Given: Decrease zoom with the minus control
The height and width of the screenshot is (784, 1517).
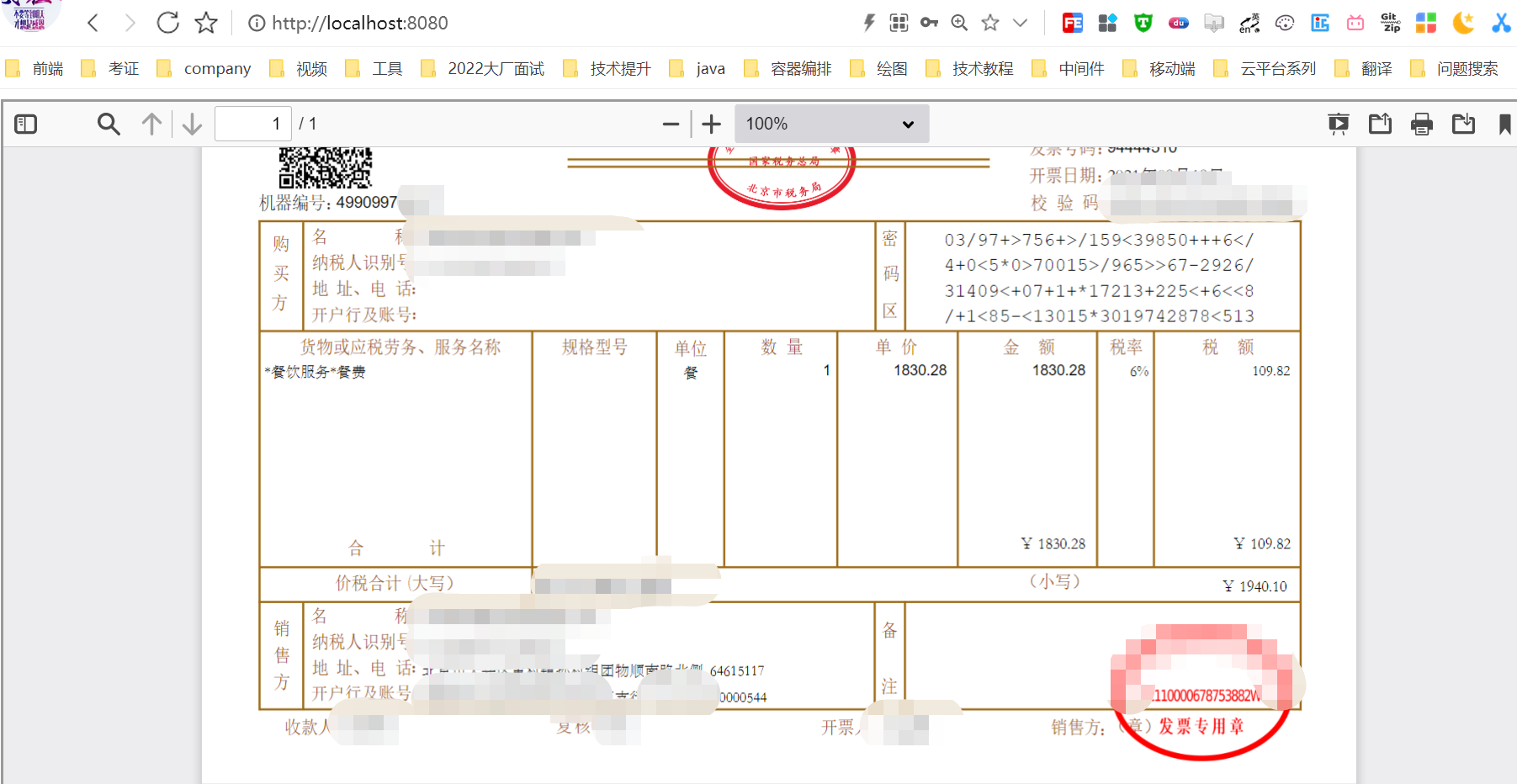Looking at the screenshot, I should pos(671,124).
